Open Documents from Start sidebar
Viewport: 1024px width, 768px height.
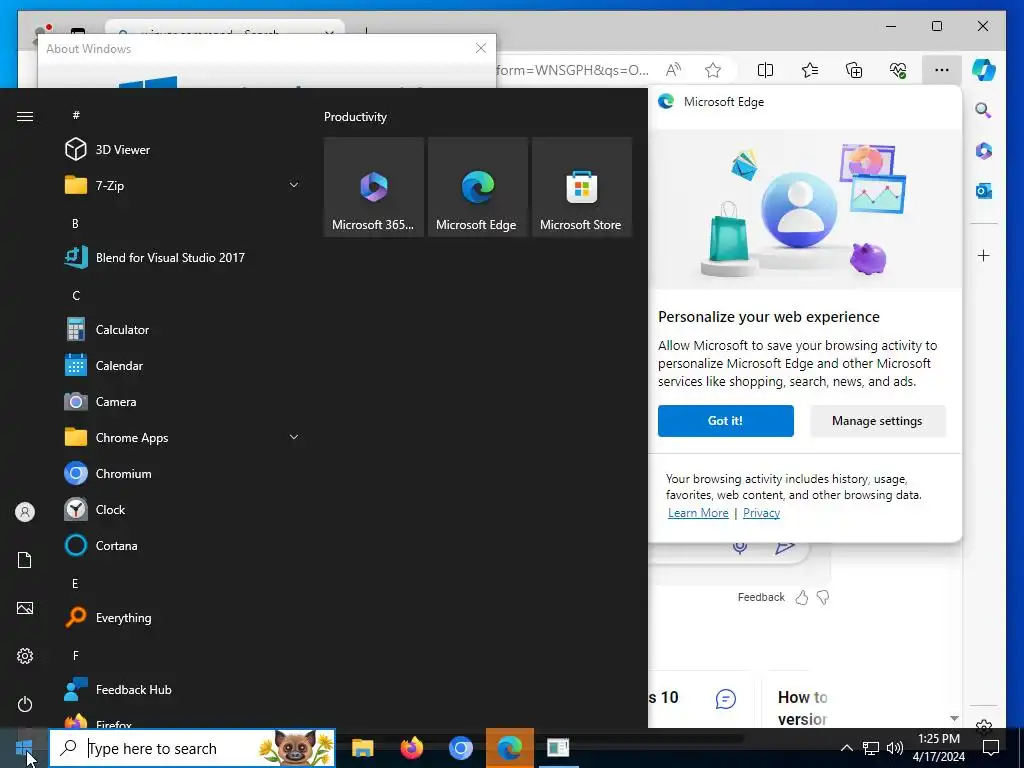coord(25,560)
